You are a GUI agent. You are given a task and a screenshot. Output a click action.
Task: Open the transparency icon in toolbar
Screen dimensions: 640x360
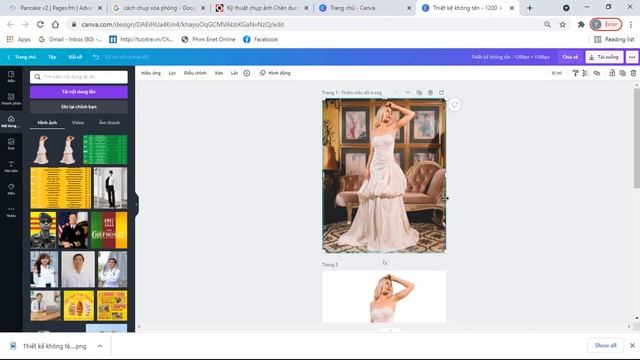586,73
